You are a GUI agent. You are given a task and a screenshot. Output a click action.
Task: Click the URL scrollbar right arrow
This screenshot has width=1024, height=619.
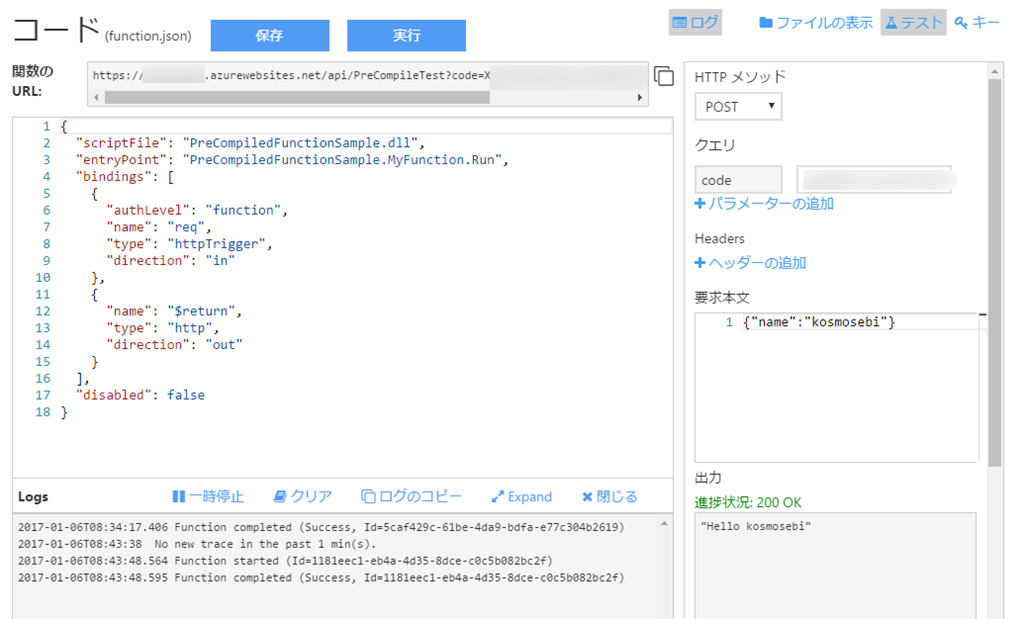639,97
